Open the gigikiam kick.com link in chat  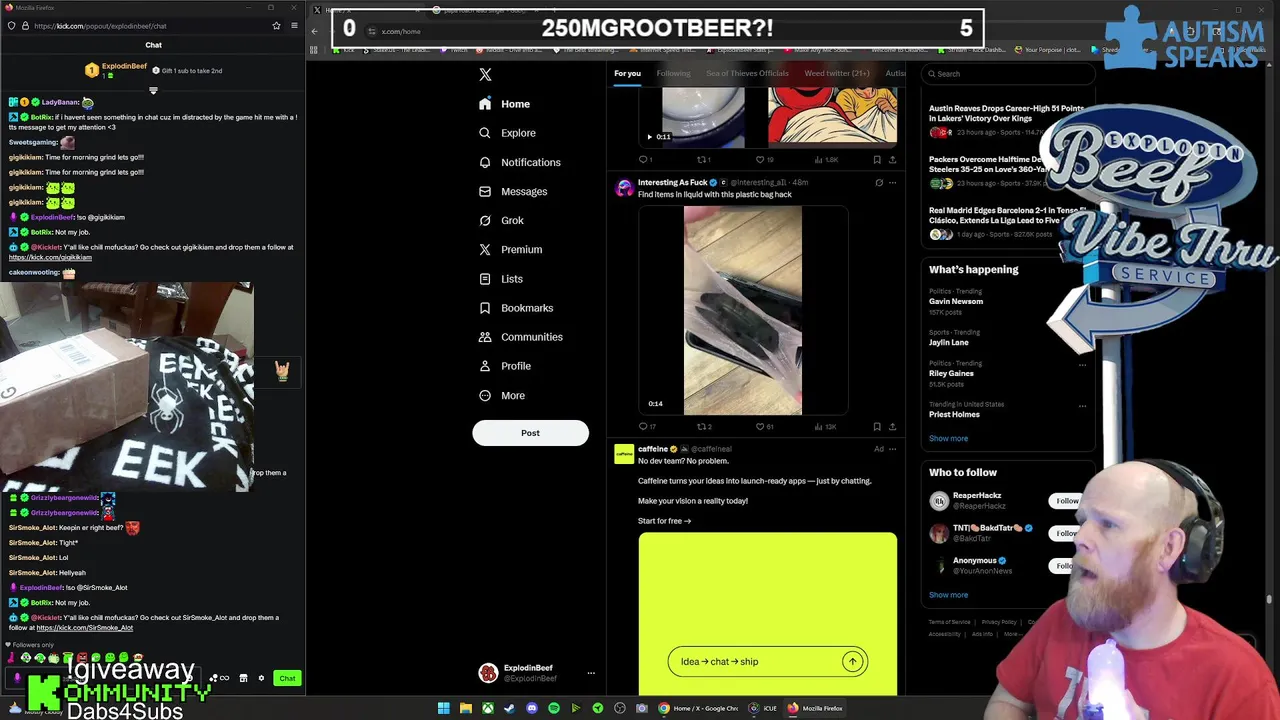(50, 257)
